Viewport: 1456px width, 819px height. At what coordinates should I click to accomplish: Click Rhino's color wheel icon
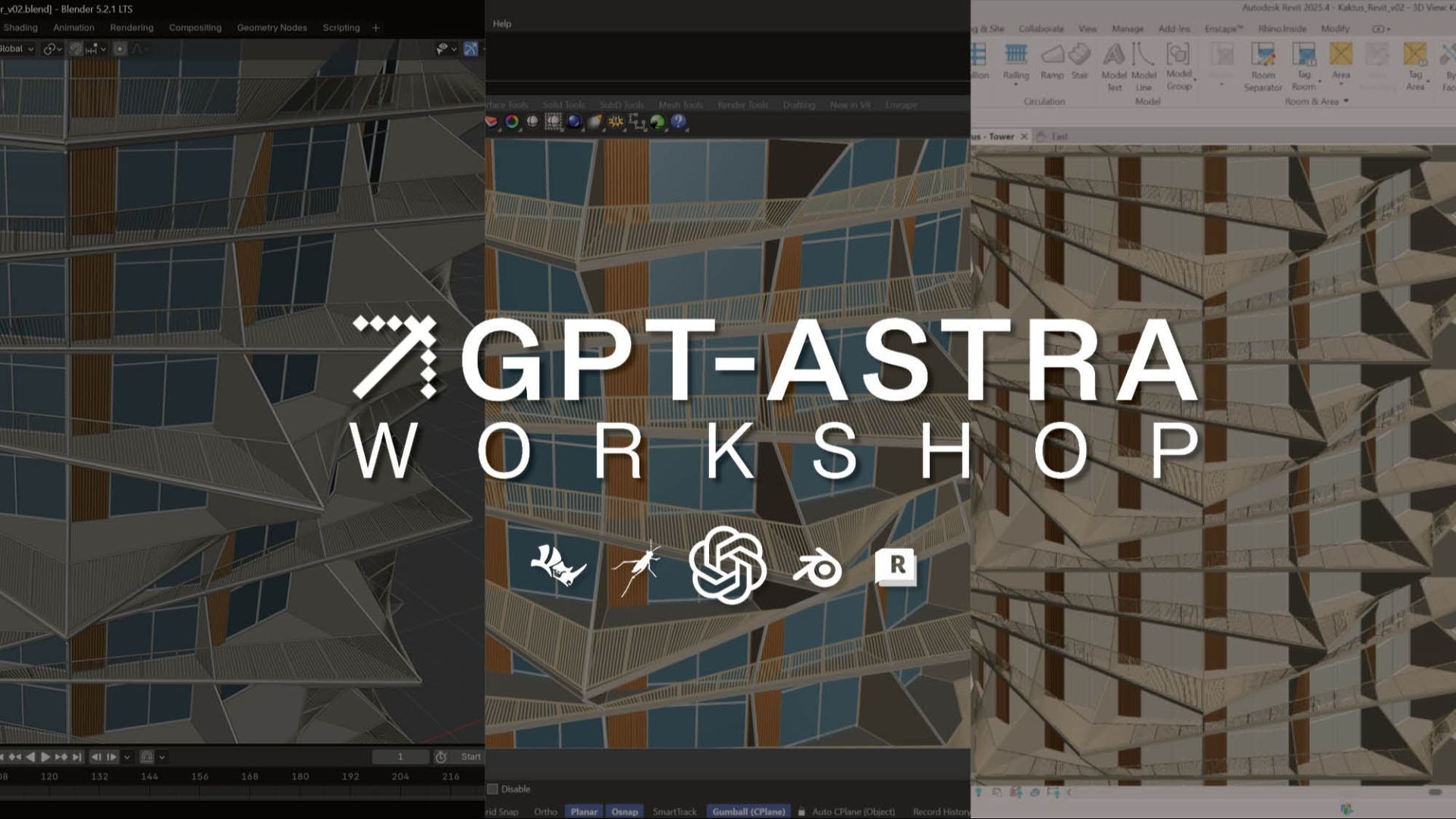[512, 121]
